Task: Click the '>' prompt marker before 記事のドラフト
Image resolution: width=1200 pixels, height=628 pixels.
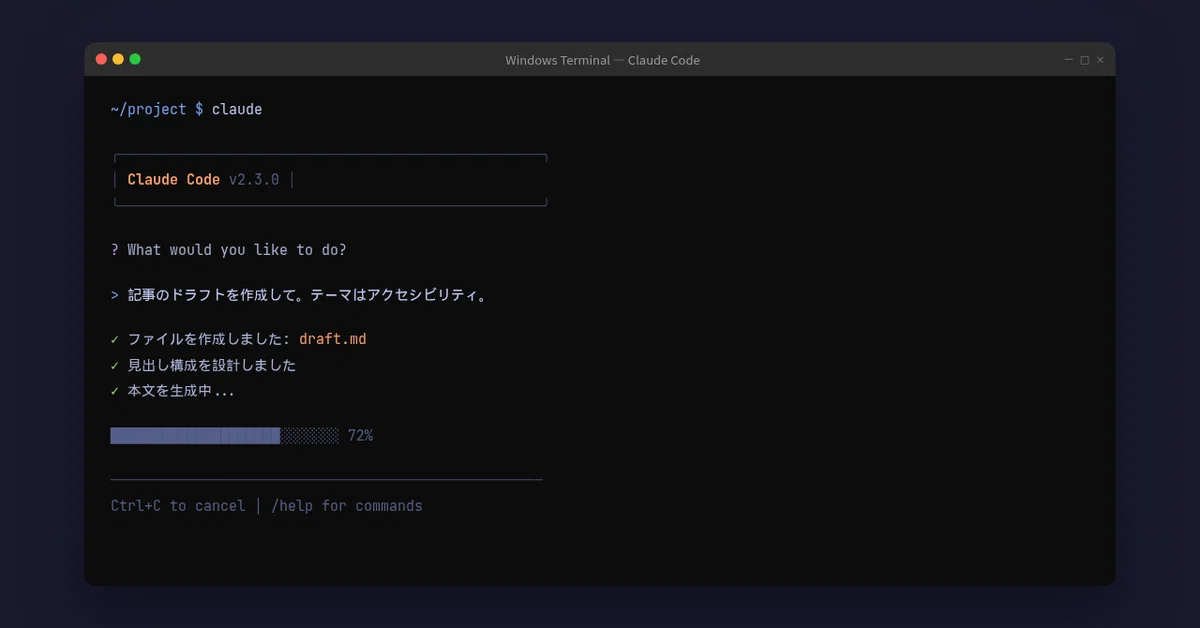Action: [115, 296]
